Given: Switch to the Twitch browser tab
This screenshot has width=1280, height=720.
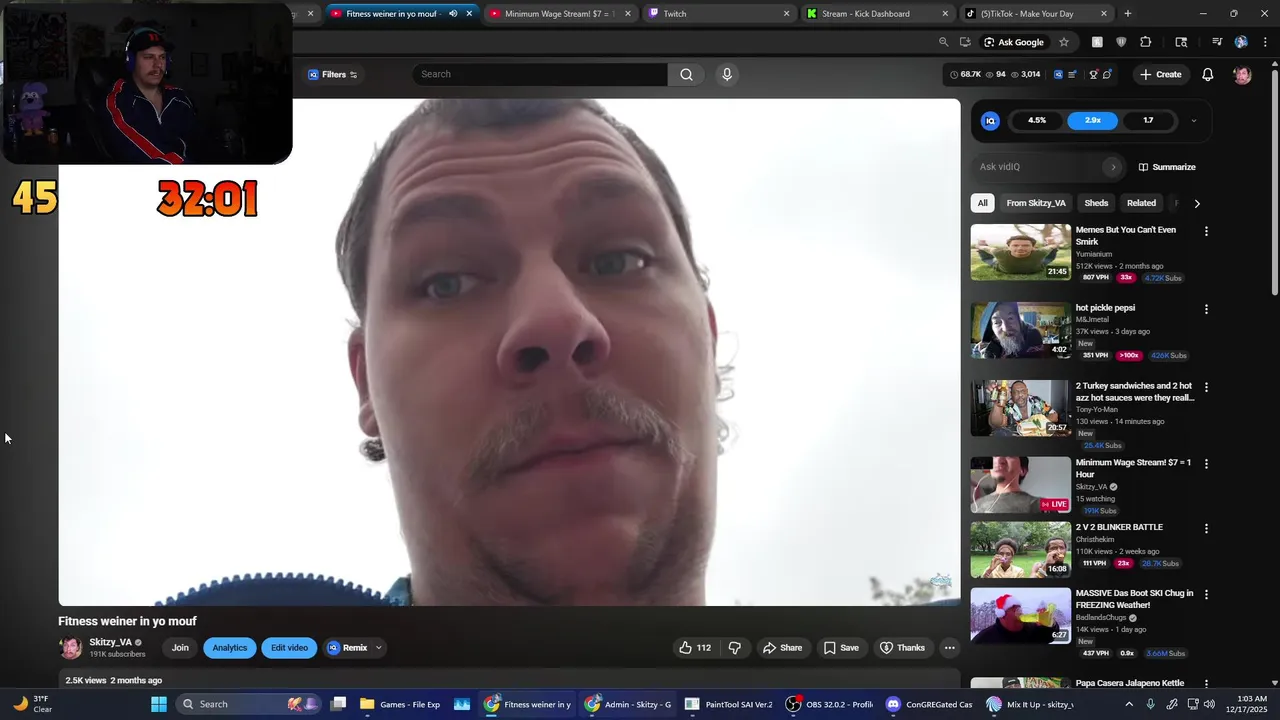Looking at the screenshot, I should [x=719, y=14].
